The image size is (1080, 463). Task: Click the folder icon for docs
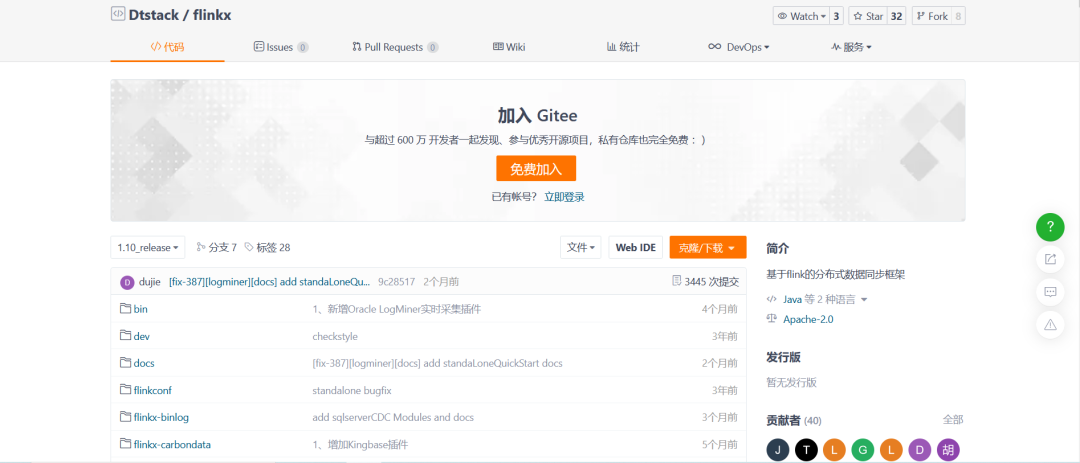[x=125, y=362]
